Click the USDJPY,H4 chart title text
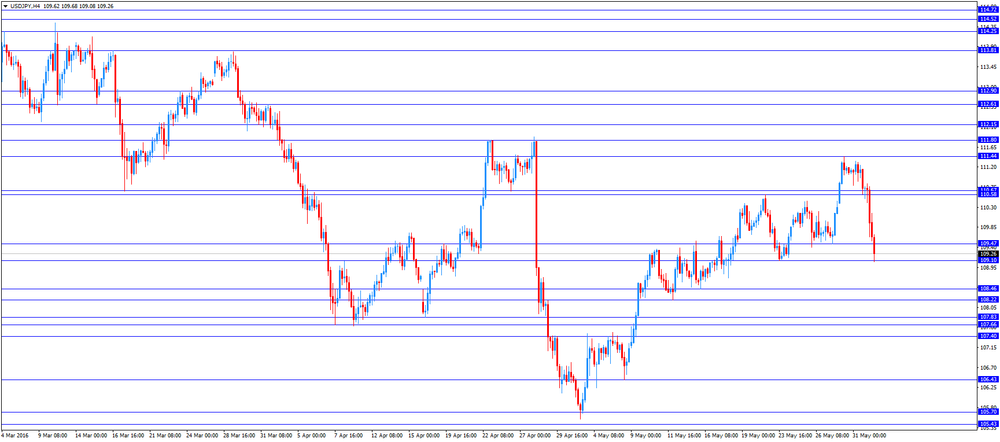 click(x=26, y=5)
